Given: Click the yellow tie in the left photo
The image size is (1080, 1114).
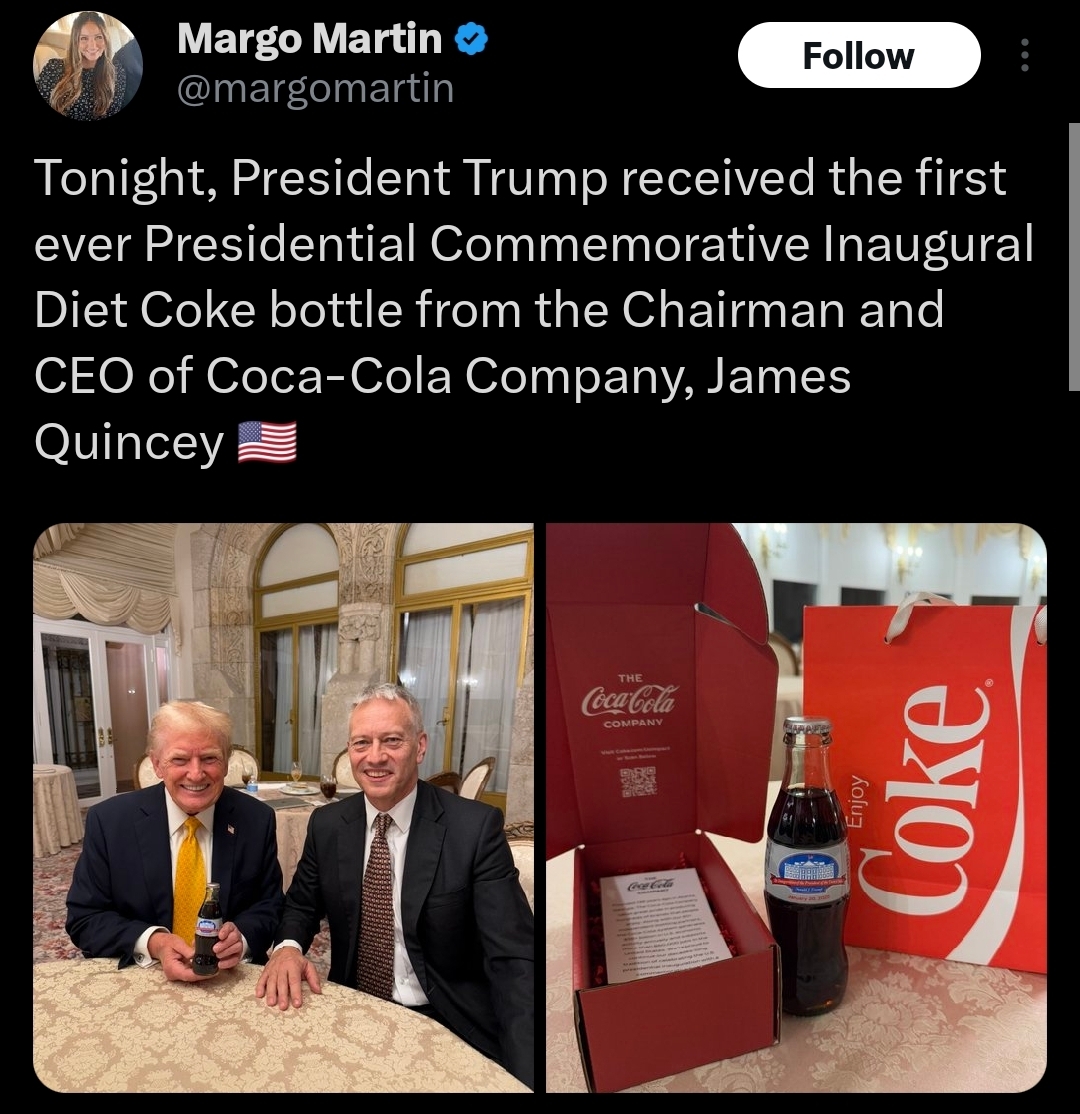Looking at the screenshot, I should click(x=189, y=879).
